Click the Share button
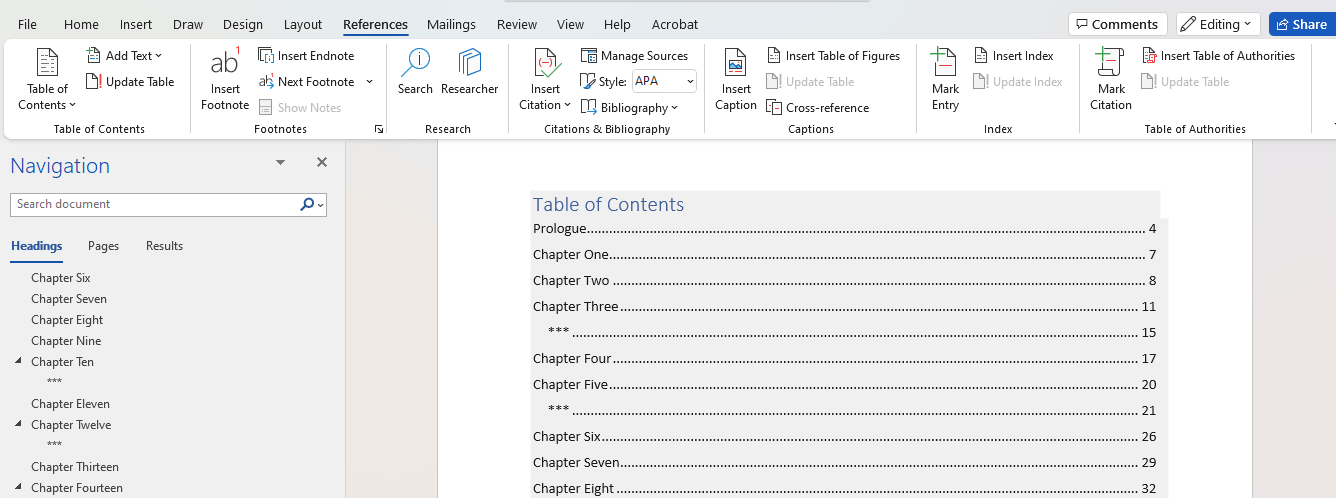 coord(1301,24)
